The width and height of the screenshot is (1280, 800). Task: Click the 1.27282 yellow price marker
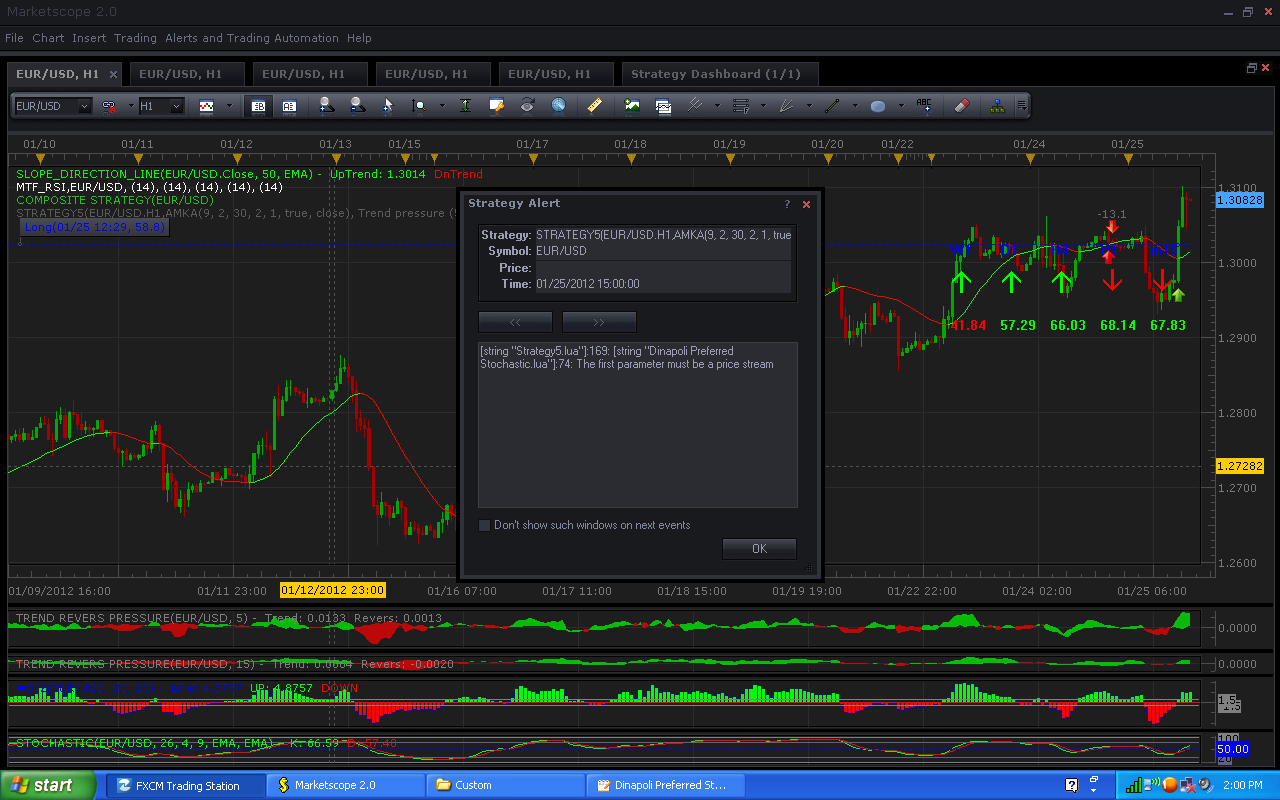pyautogui.click(x=1240, y=466)
